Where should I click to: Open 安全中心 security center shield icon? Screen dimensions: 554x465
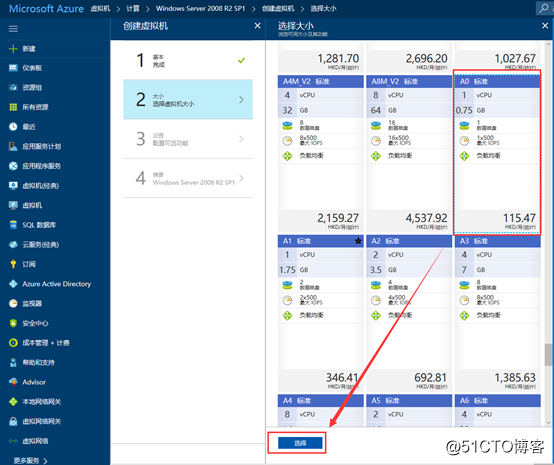tap(13, 323)
